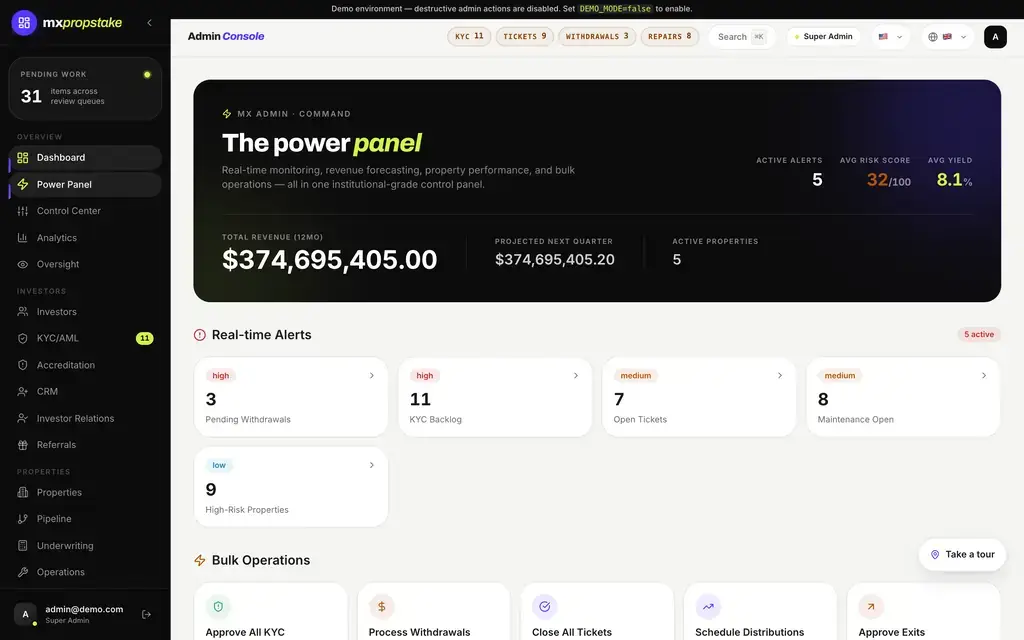This screenshot has height=640, width=1024.
Task: Open the KYC 11 queue pill
Action: [x=469, y=37]
